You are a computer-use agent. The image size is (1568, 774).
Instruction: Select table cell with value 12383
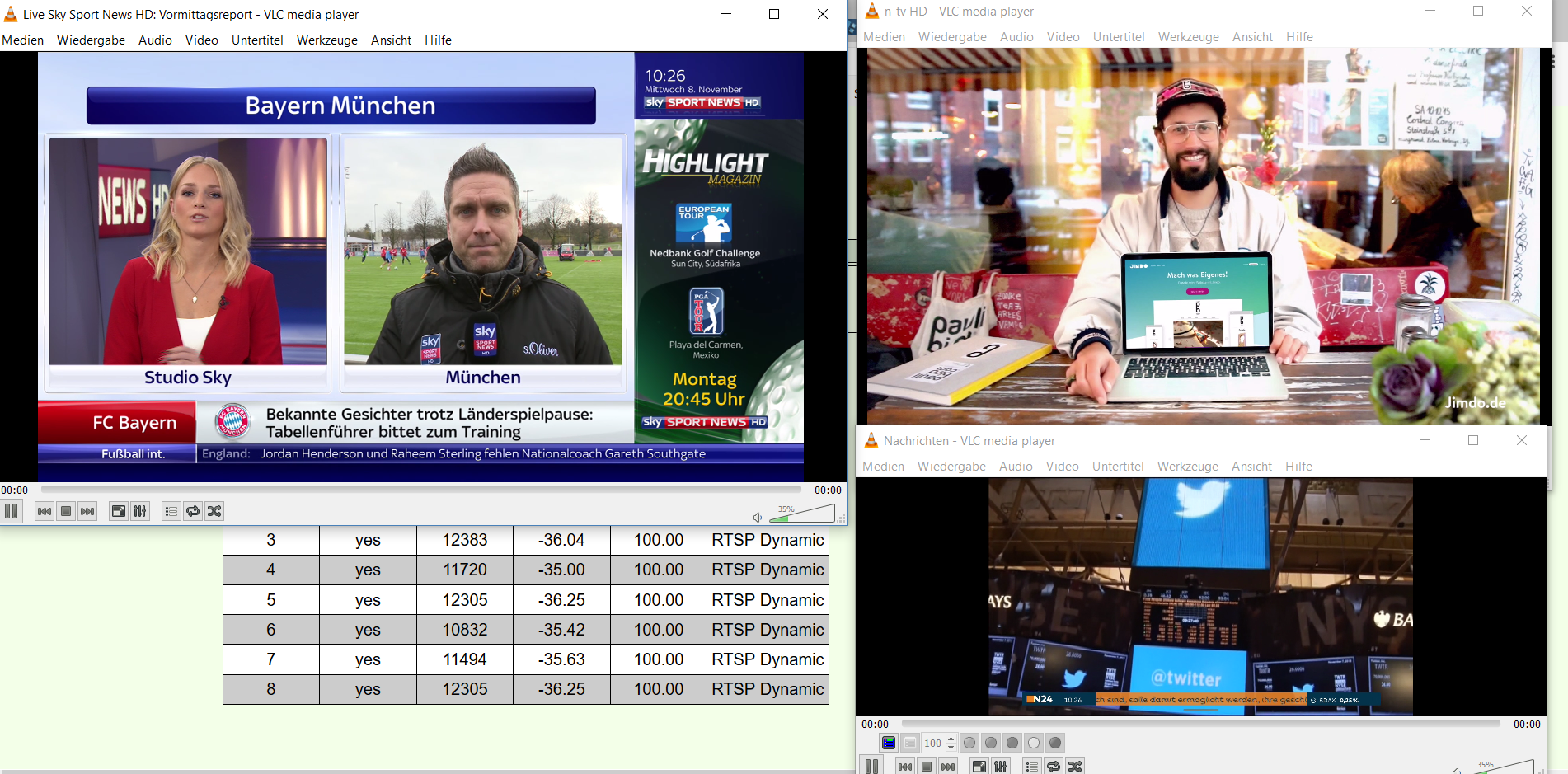tap(465, 540)
